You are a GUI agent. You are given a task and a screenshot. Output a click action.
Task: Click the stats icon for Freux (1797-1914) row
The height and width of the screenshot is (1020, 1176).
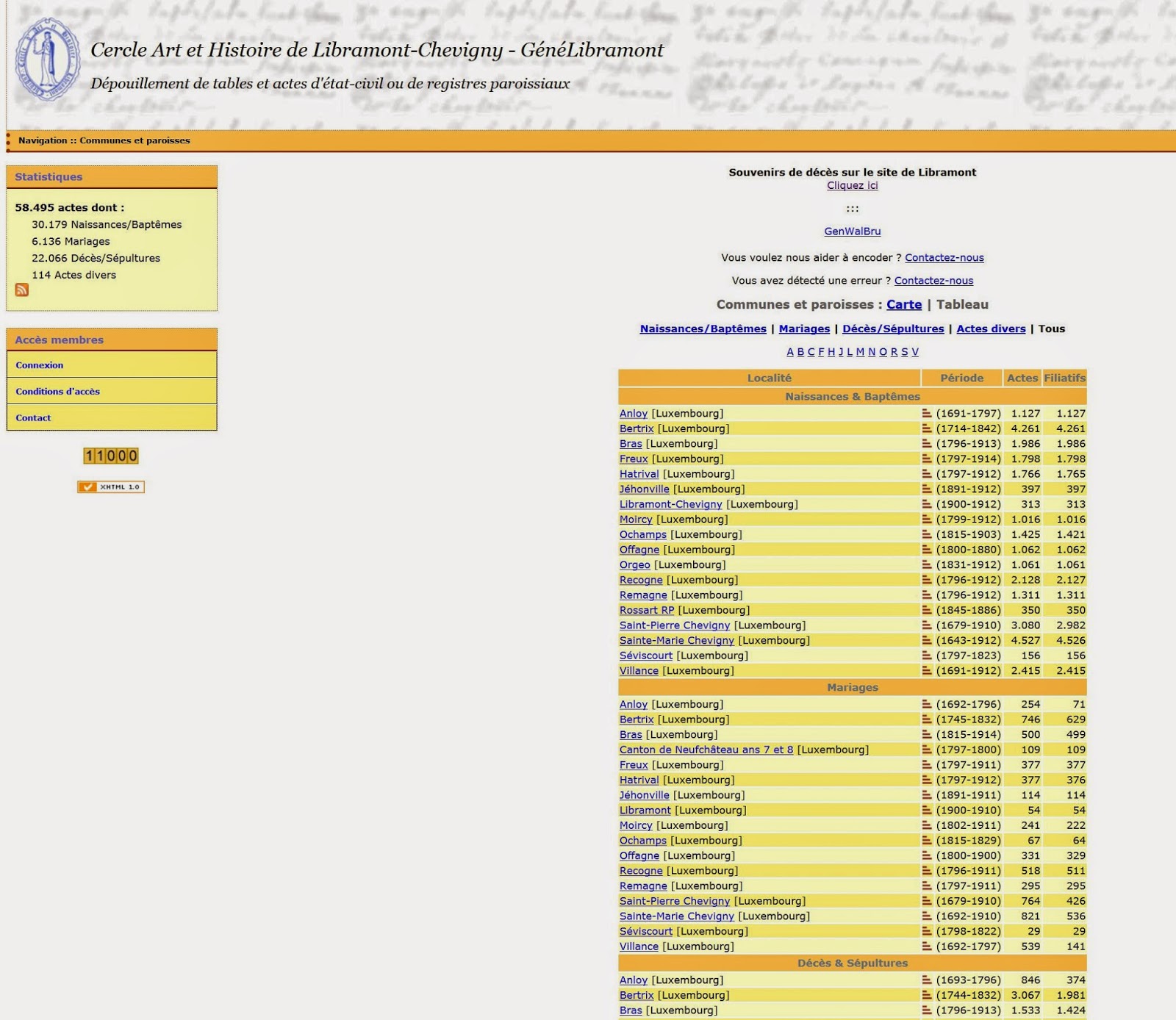926,459
